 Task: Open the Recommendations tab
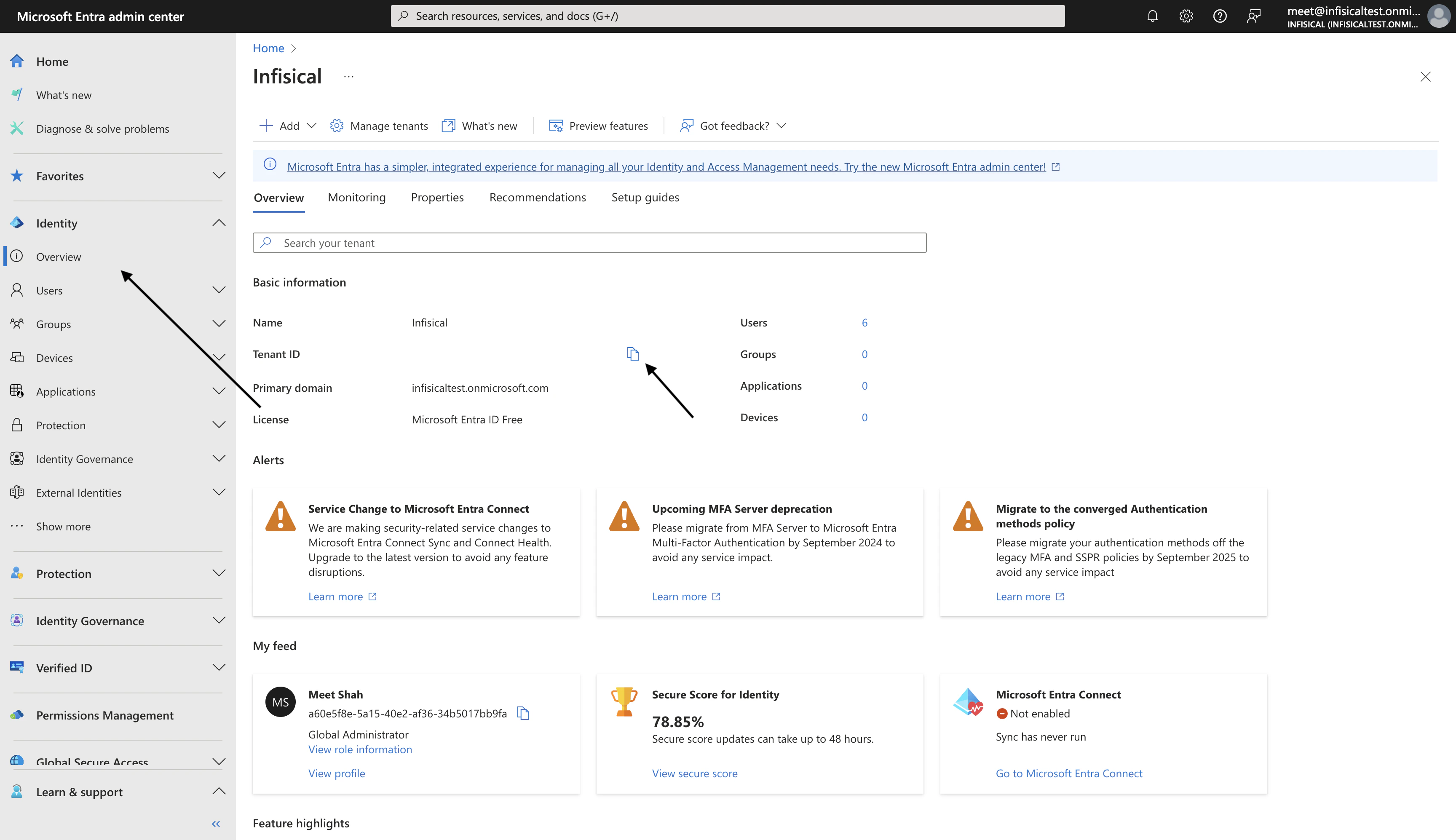click(x=538, y=197)
